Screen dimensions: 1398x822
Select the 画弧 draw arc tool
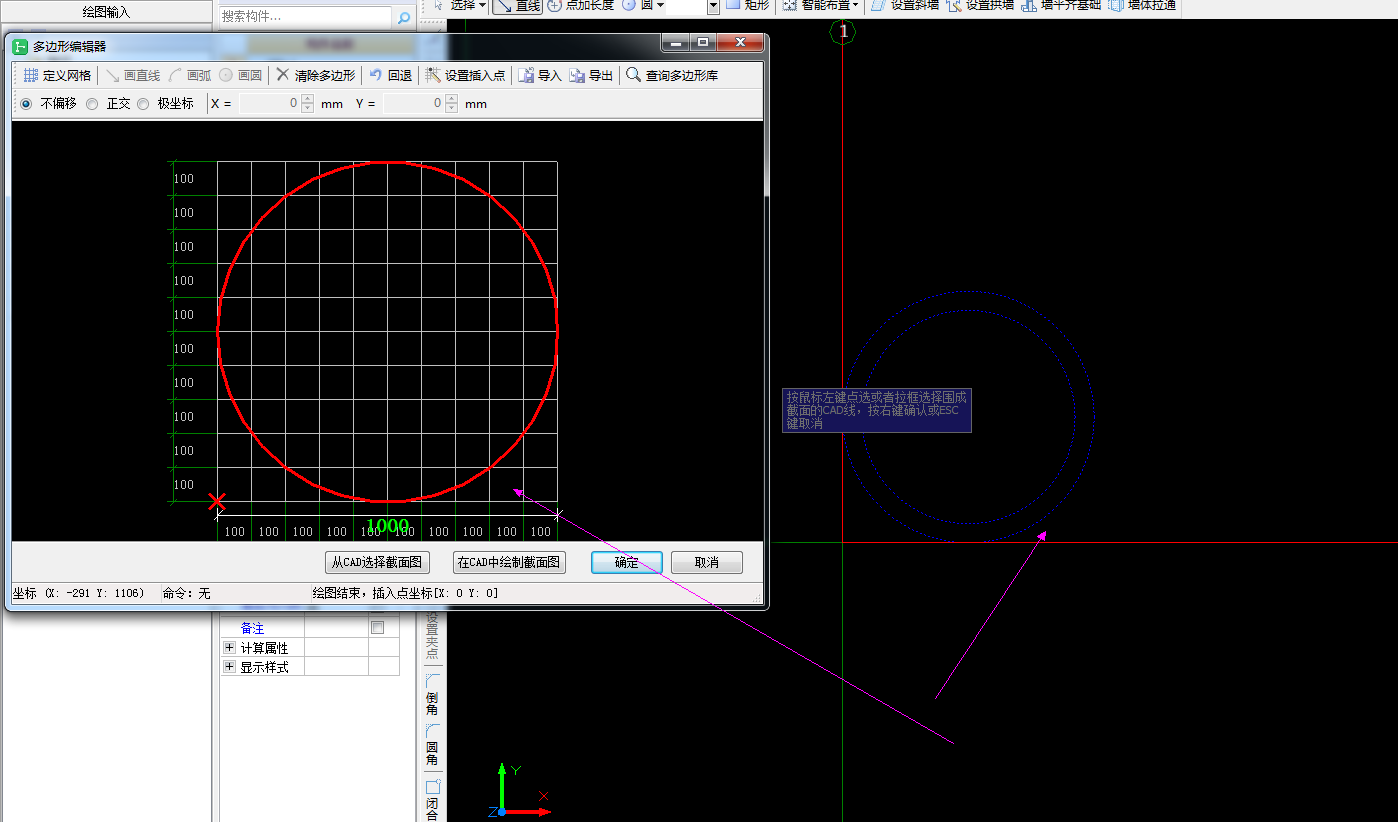click(x=190, y=75)
